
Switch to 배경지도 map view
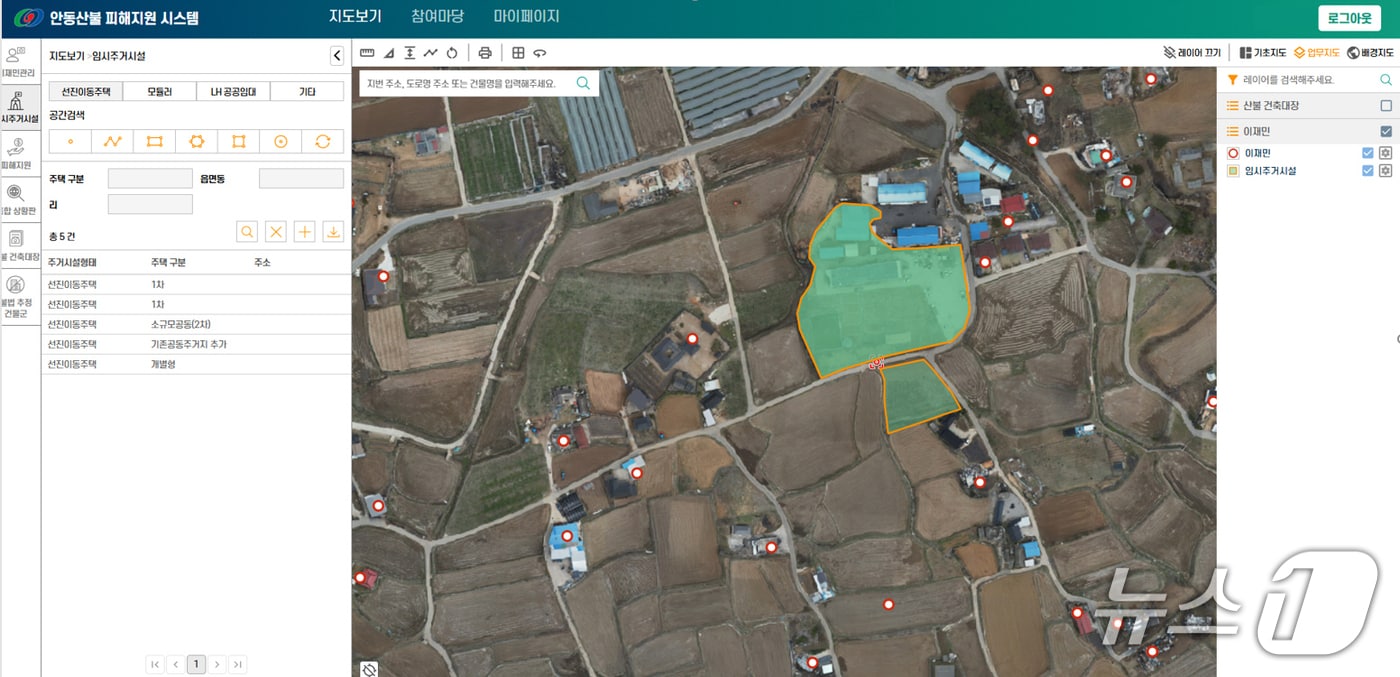coord(1370,53)
